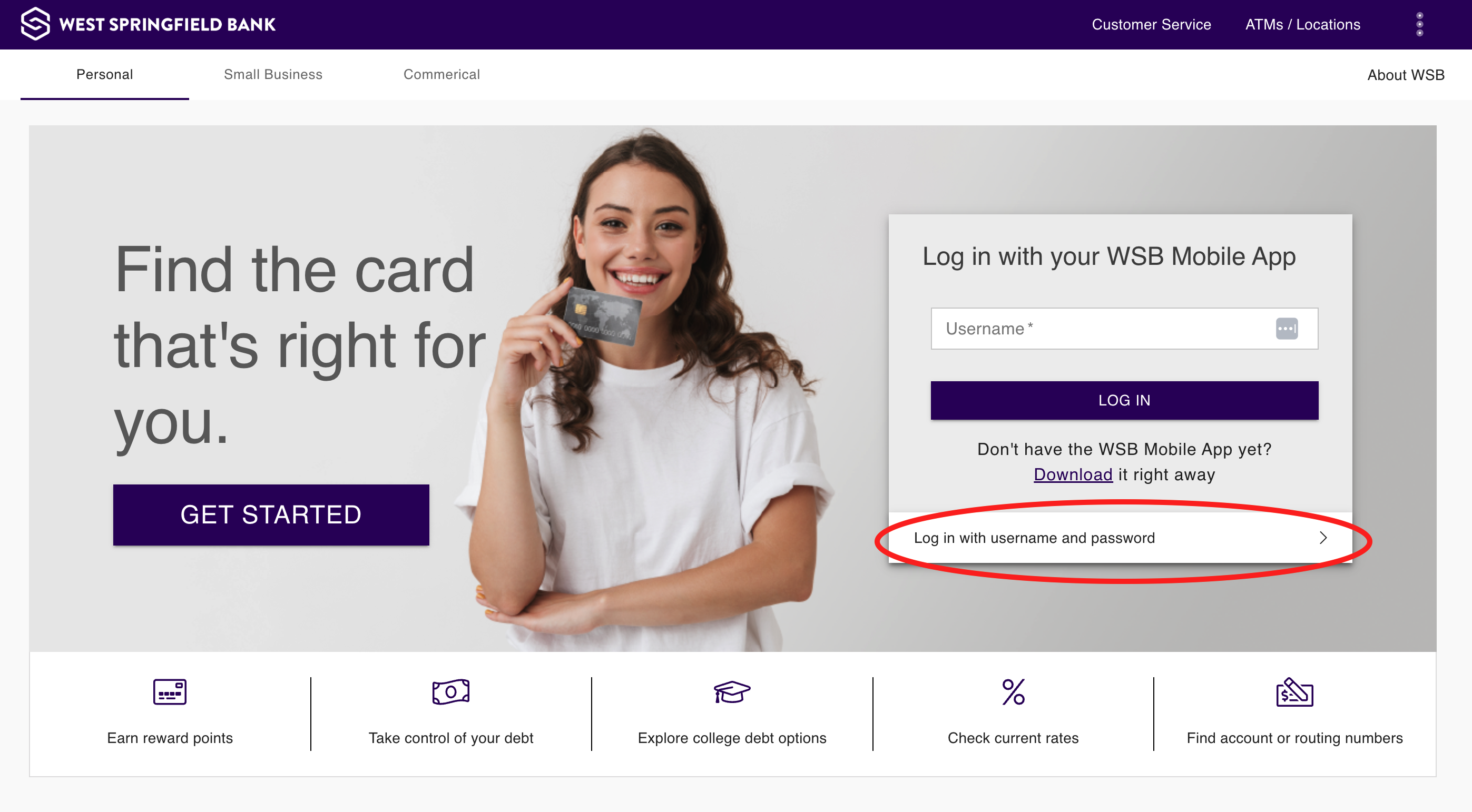Click the check icon for routing numbers
Viewport: 1472px width, 812px height.
tap(1294, 691)
